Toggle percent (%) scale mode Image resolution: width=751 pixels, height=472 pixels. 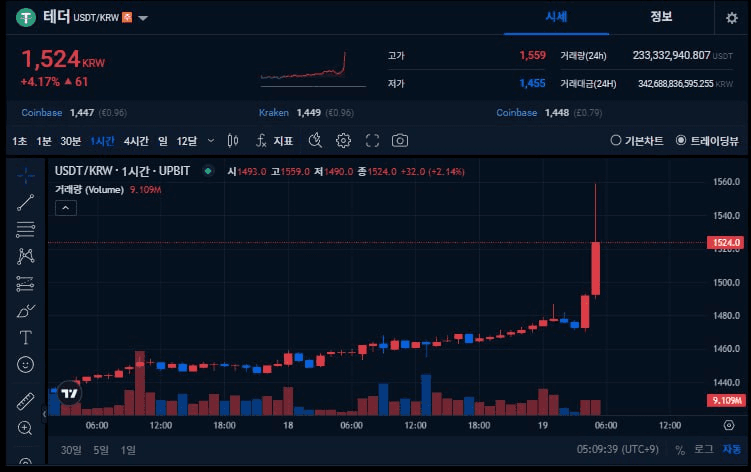coord(680,449)
